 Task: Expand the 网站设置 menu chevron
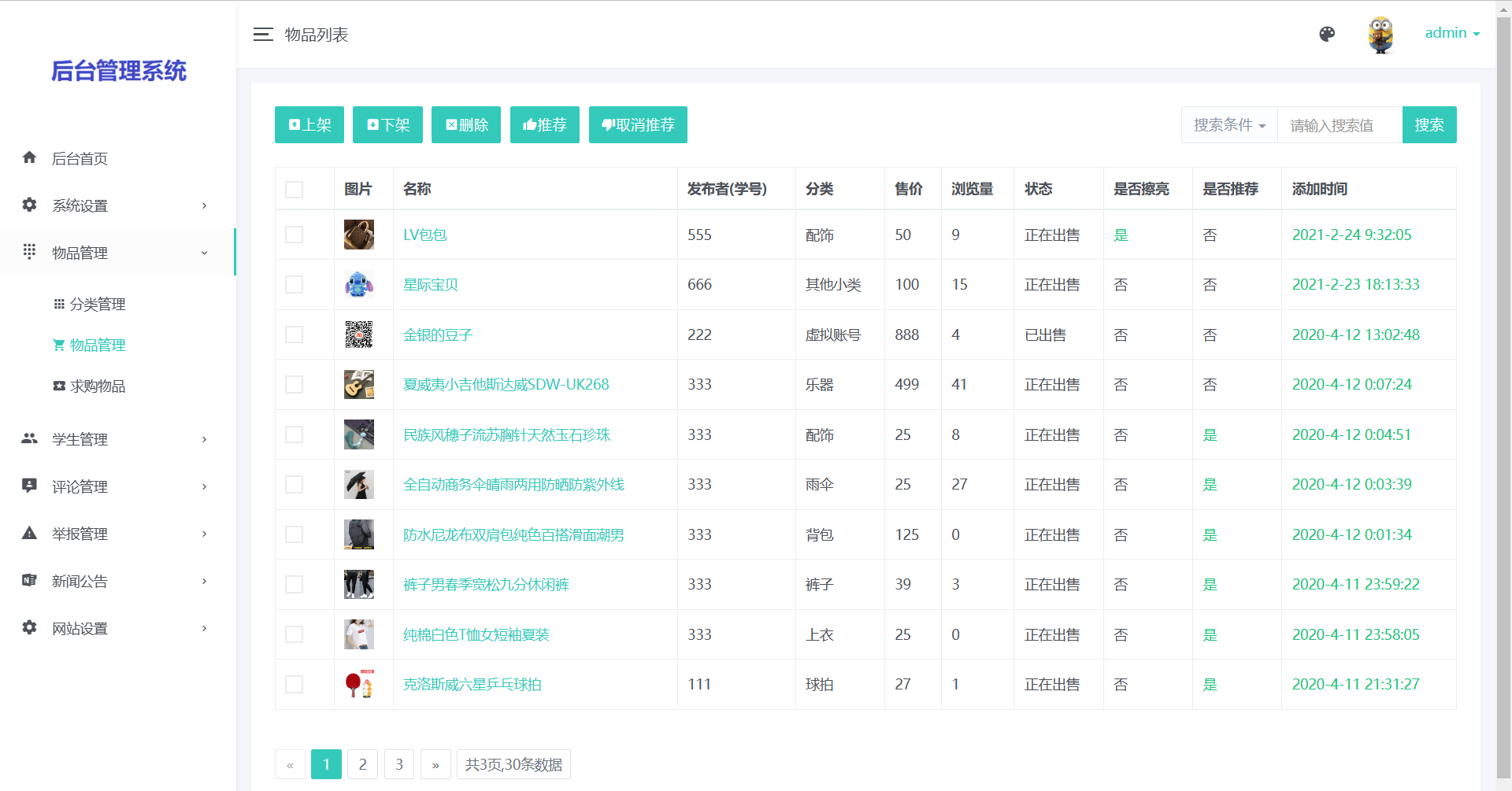(204, 628)
